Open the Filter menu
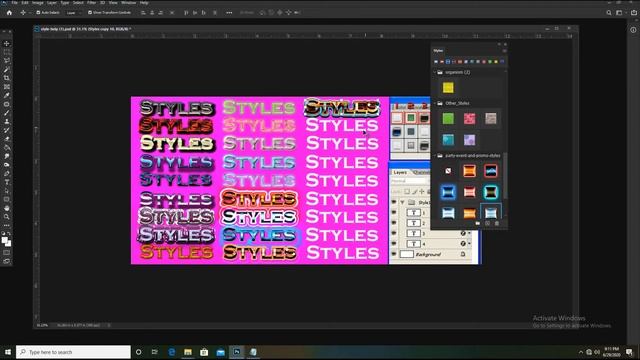Screen dimensions: 640x360 coord(91,2)
